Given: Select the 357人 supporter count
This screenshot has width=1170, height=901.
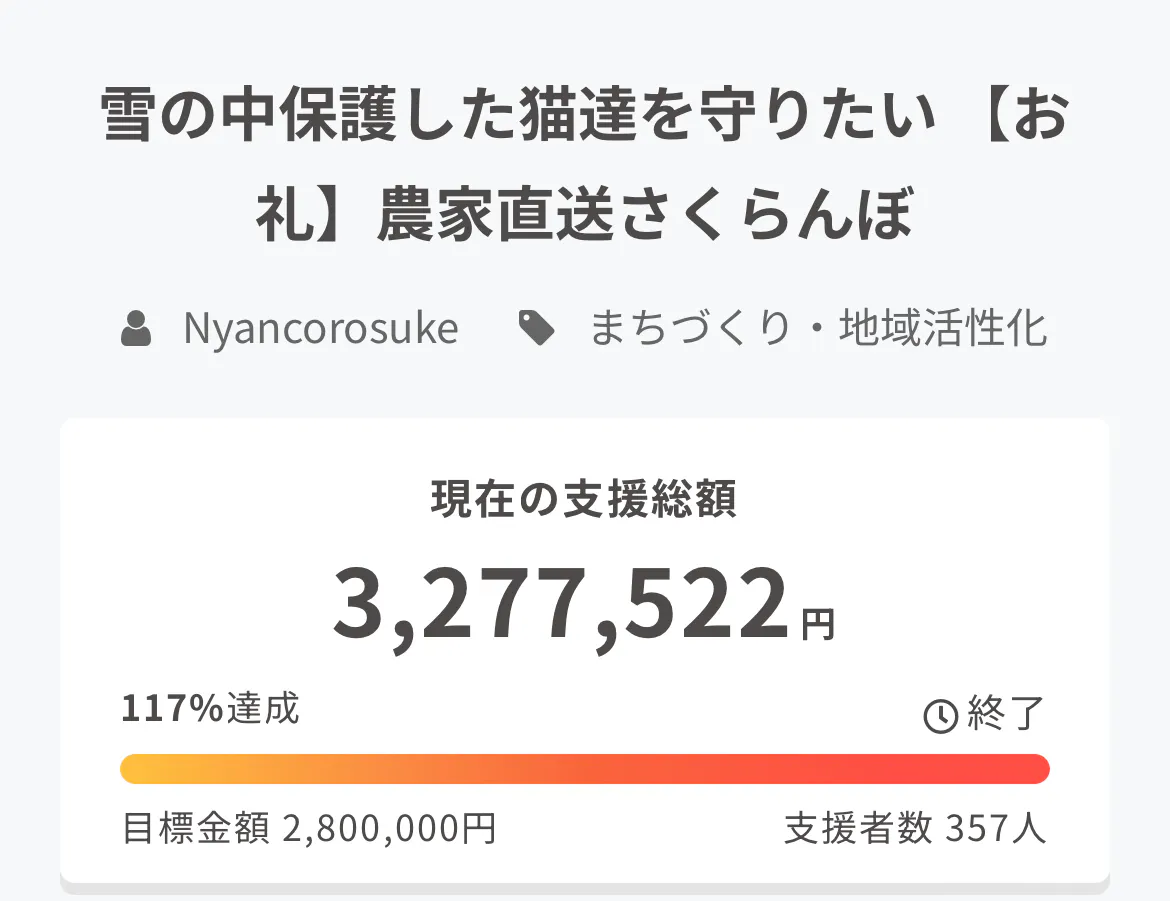Looking at the screenshot, I should pyautogui.click(x=995, y=829).
